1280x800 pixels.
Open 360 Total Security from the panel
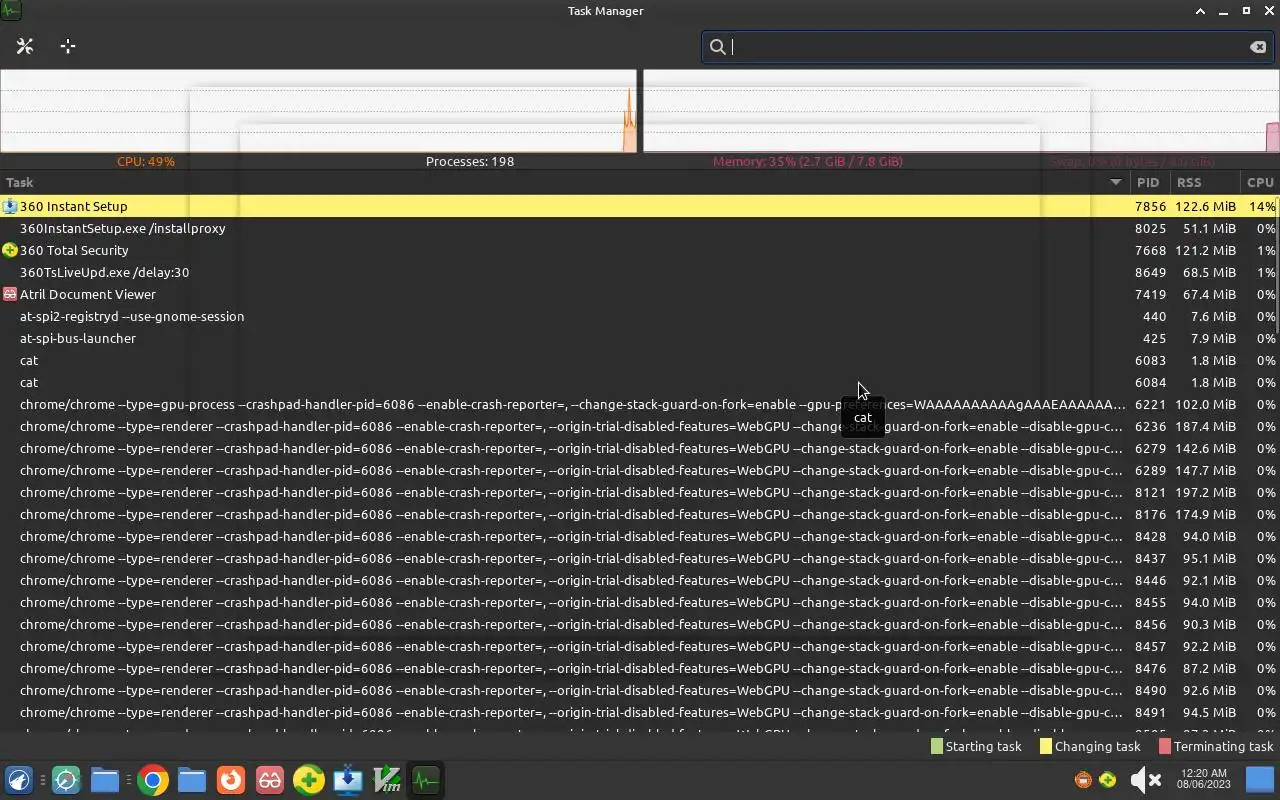coord(309,780)
